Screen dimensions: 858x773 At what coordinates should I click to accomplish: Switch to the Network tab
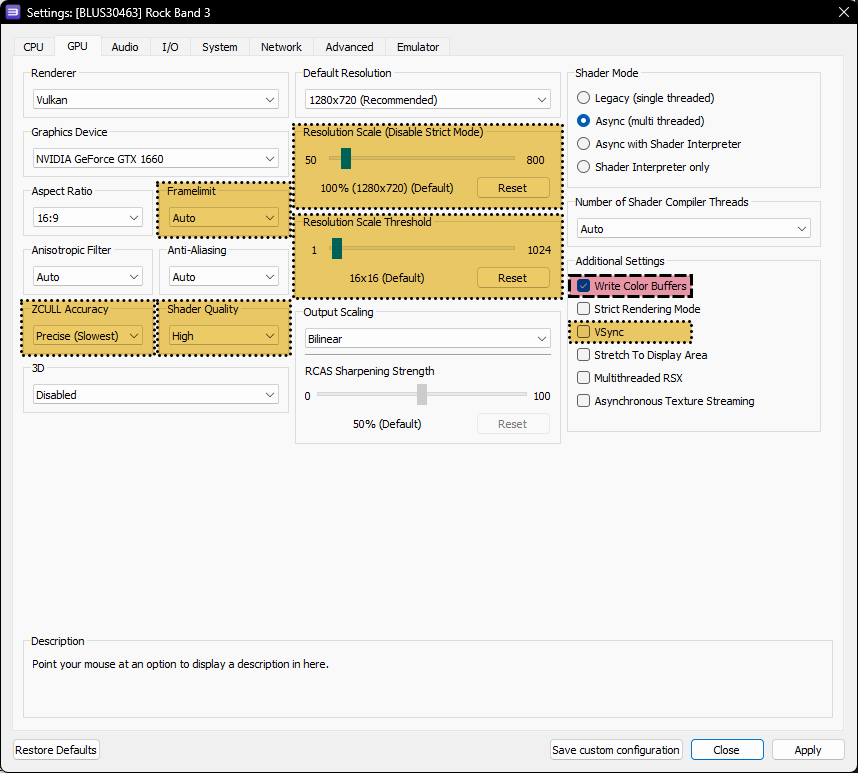click(281, 47)
